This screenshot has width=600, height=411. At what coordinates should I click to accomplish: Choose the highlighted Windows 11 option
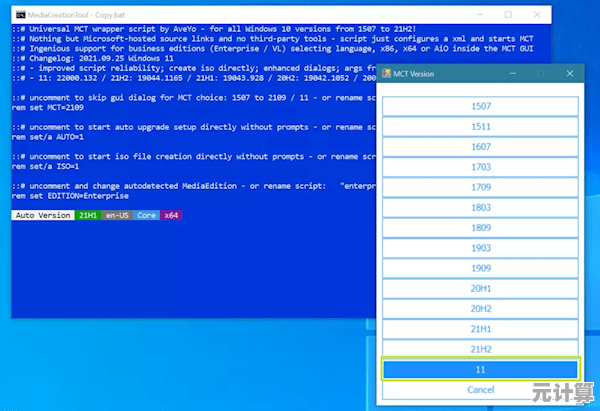pyautogui.click(x=480, y=369)
